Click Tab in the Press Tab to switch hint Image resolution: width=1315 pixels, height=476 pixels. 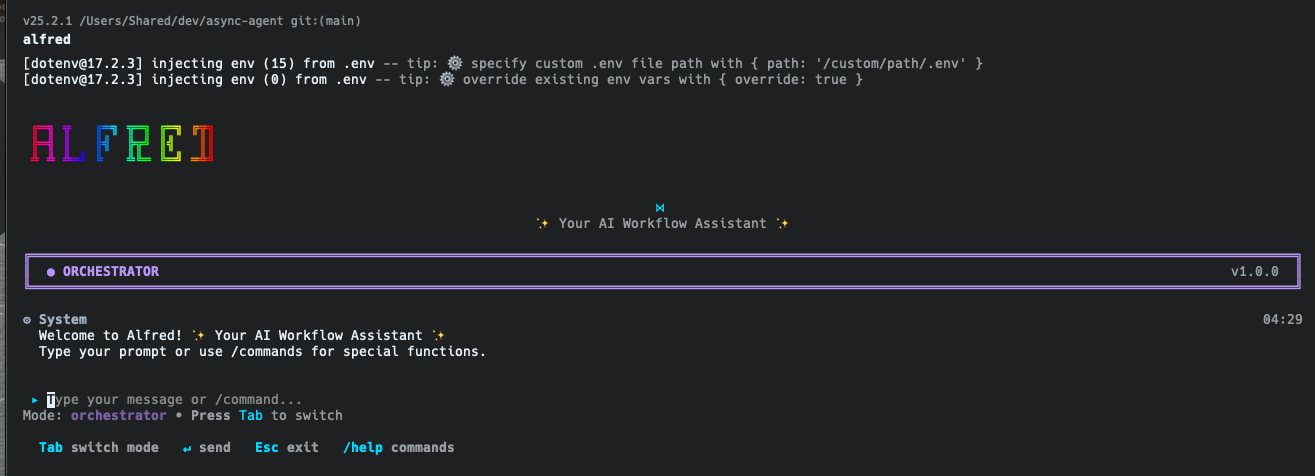(x=250, y=415)
